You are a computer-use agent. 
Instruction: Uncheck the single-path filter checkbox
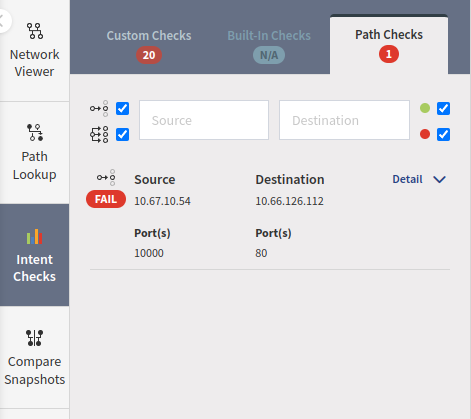pos(122,108)
